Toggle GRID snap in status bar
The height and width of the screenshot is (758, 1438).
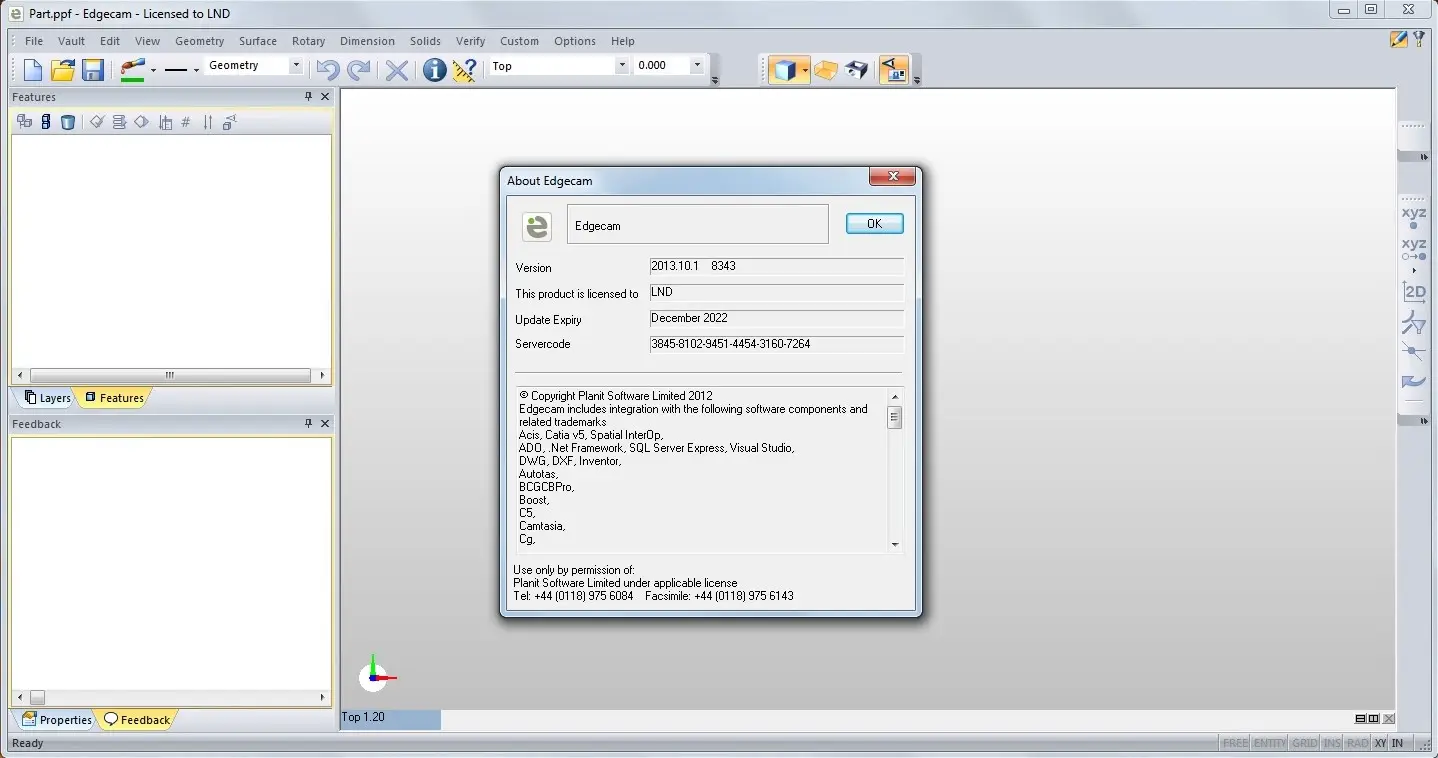coord(1304,743)
